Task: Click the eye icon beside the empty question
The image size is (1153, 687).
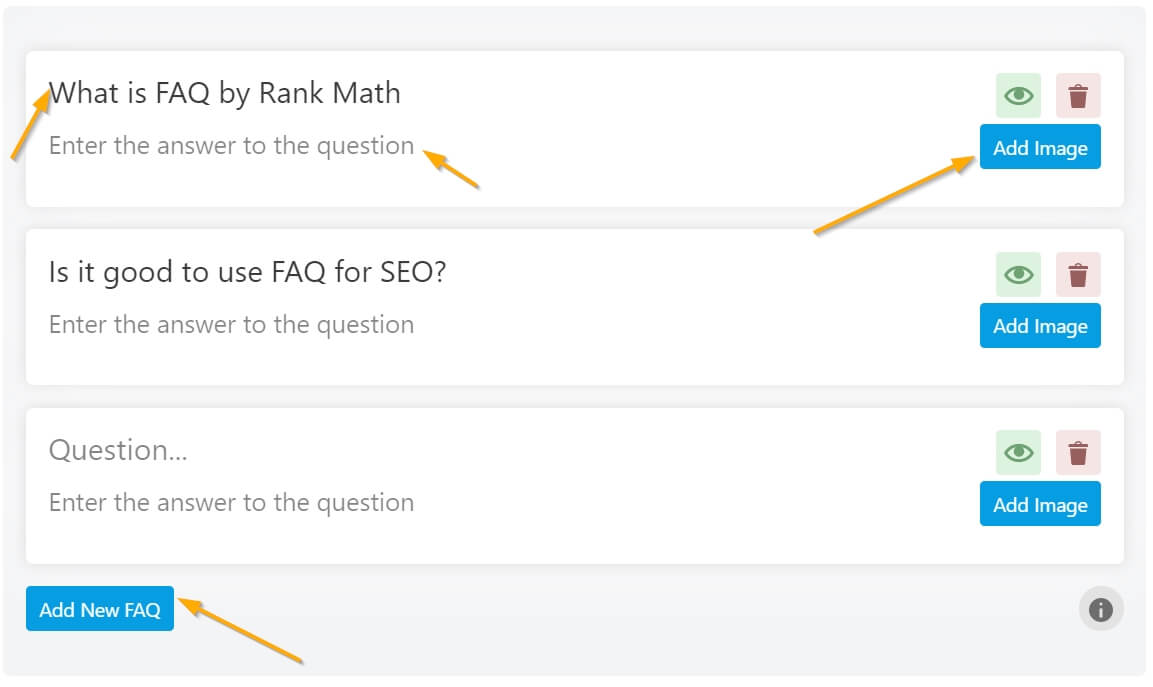Action: [1017, 452]
